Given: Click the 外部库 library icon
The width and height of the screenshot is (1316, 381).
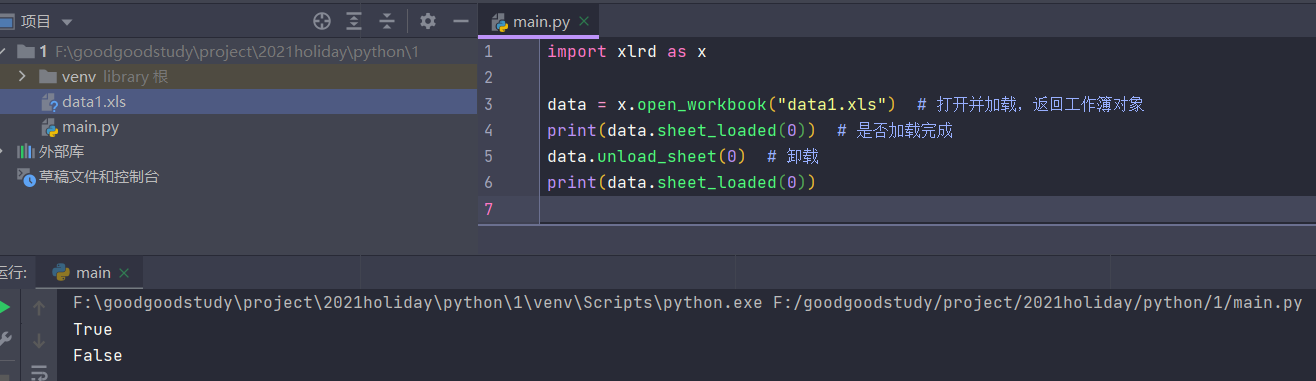Looking at the screenshot, I should (x=26, y=152).
